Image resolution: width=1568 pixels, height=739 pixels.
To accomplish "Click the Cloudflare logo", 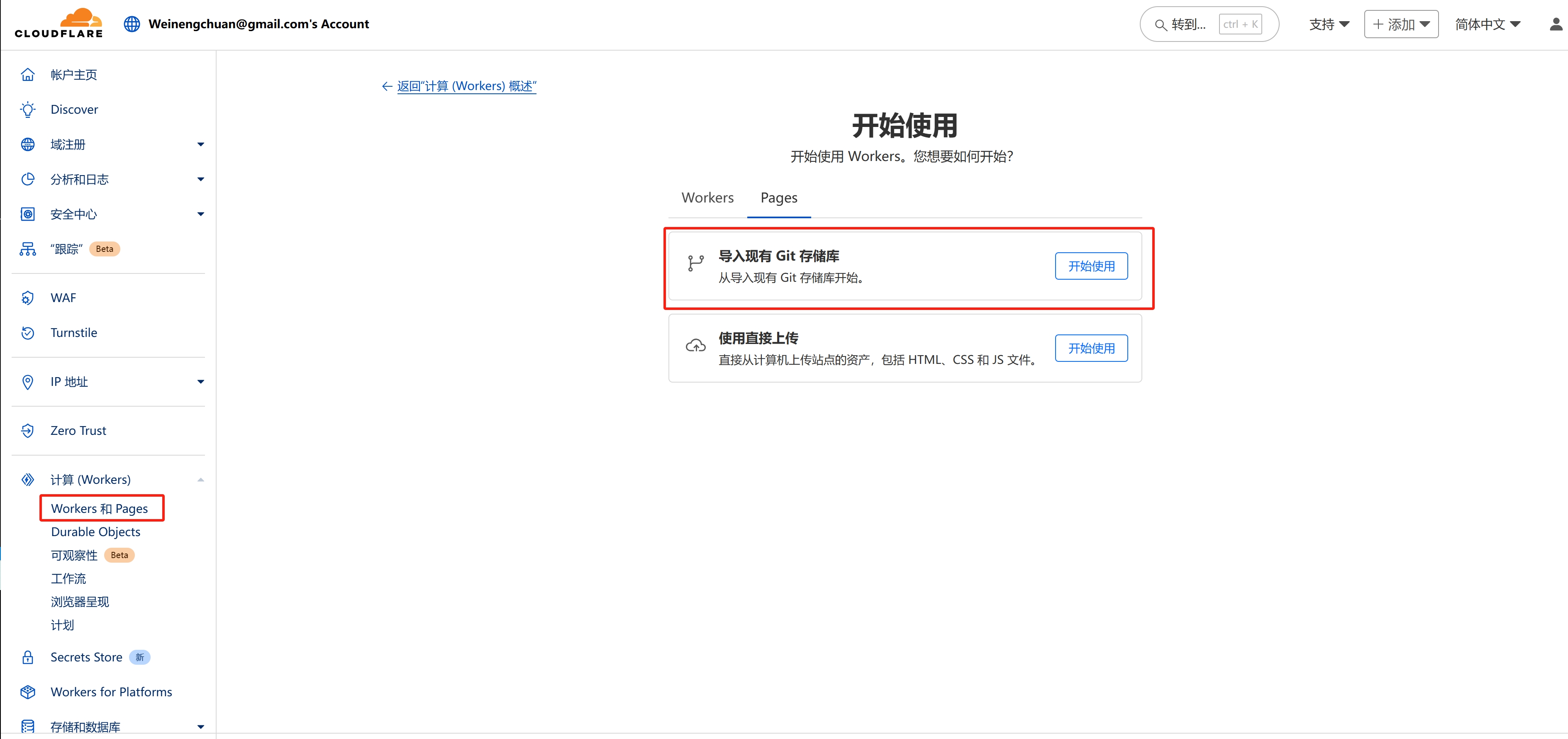I will tap(59, 24).
